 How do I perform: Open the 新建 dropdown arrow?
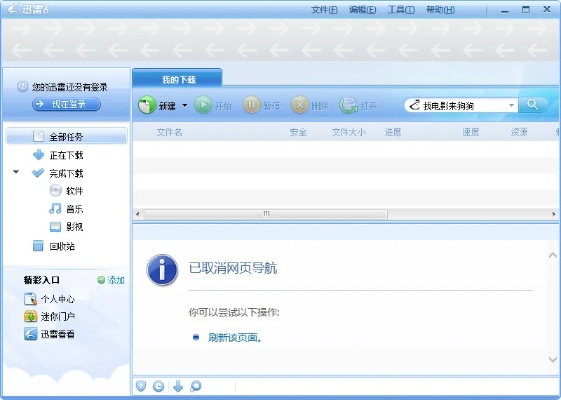185,105
